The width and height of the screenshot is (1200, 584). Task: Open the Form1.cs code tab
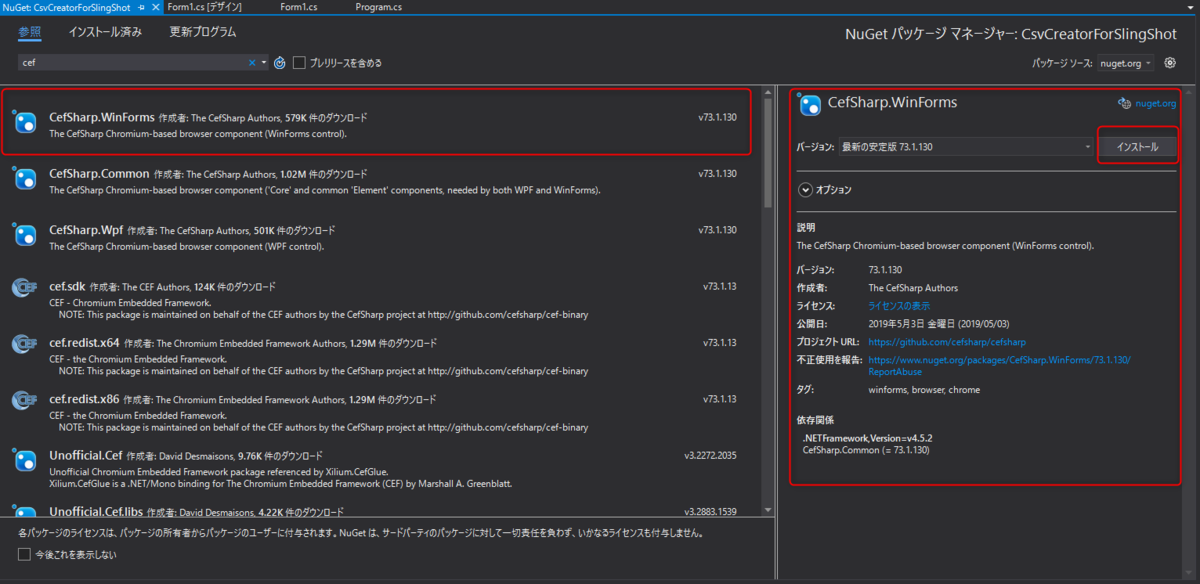pyautogui.click(x=298, y=7)
